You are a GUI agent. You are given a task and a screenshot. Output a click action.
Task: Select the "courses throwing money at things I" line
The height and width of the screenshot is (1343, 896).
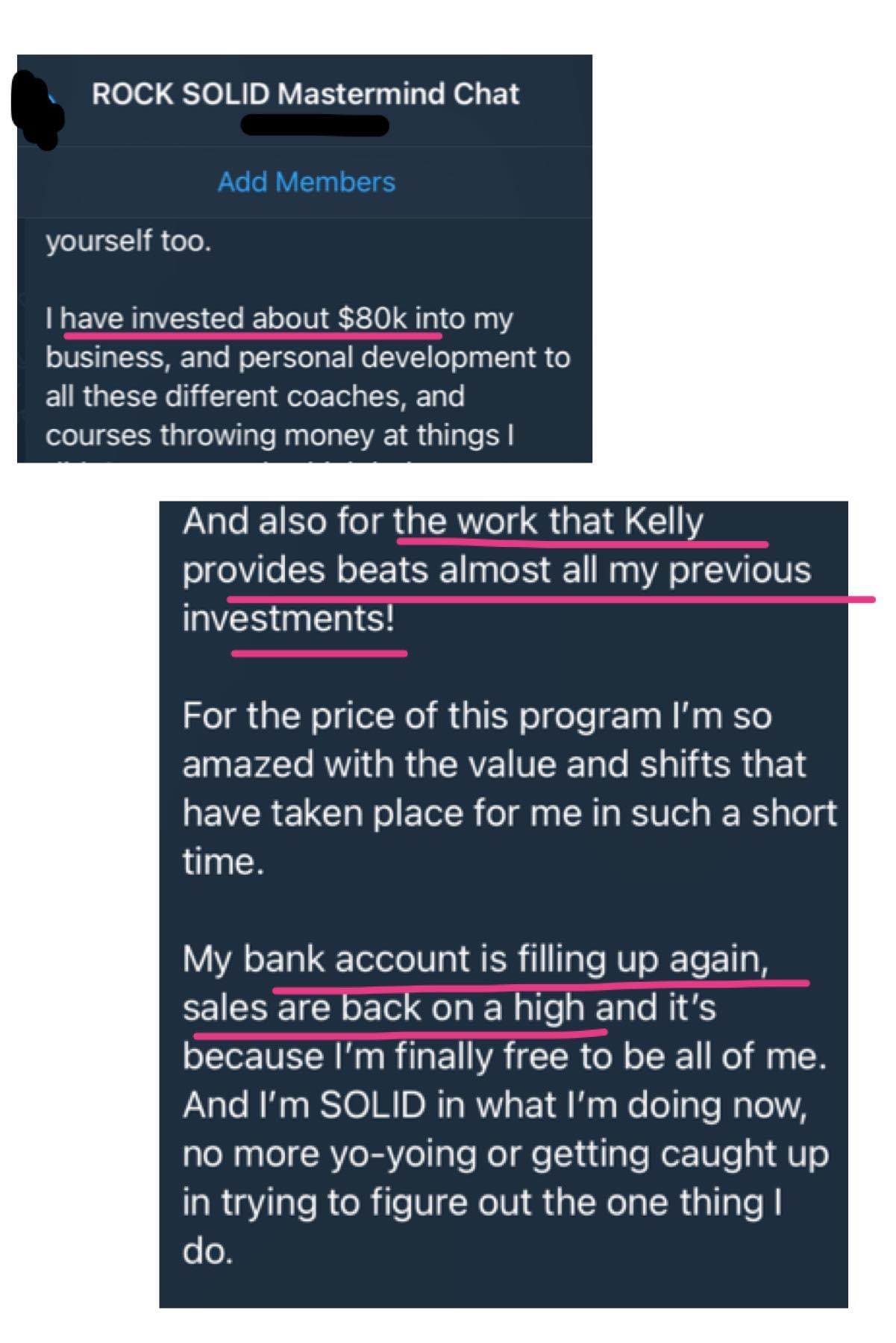[280, 435]
